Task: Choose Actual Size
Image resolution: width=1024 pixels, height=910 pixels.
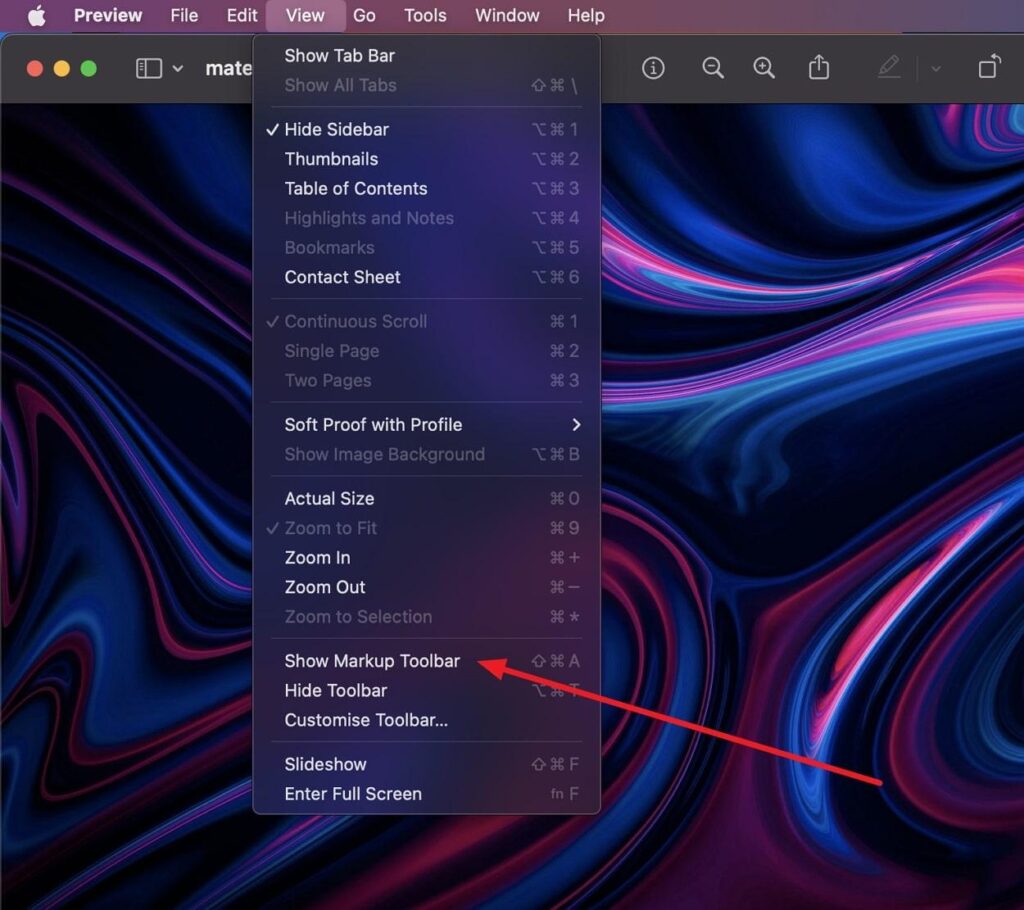Action: coord(426,498)
